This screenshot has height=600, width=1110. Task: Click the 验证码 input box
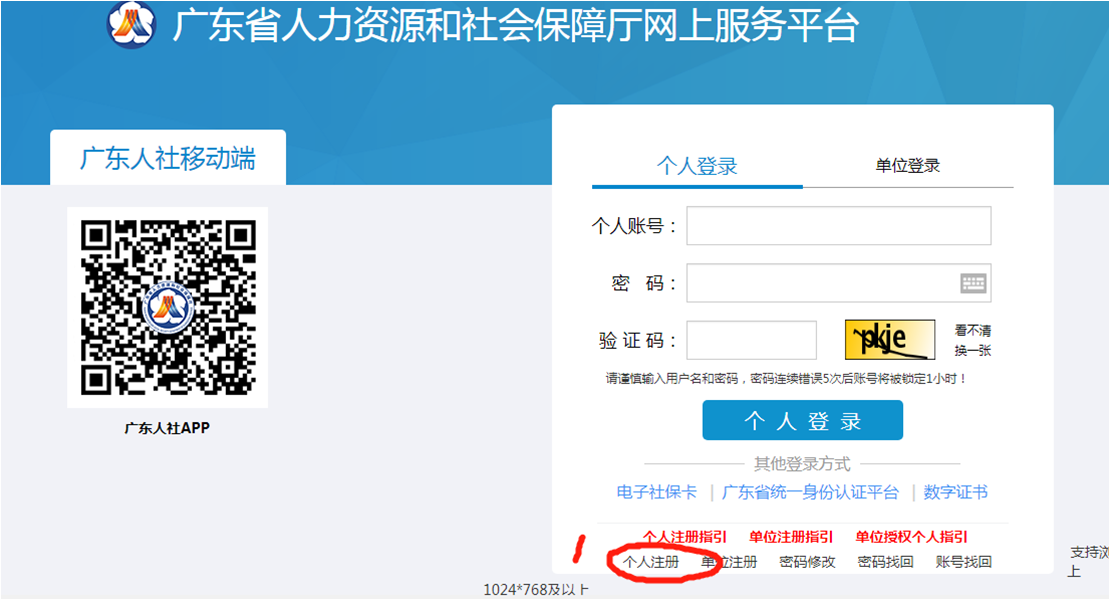pyautogui.click(x=751, y=340)
